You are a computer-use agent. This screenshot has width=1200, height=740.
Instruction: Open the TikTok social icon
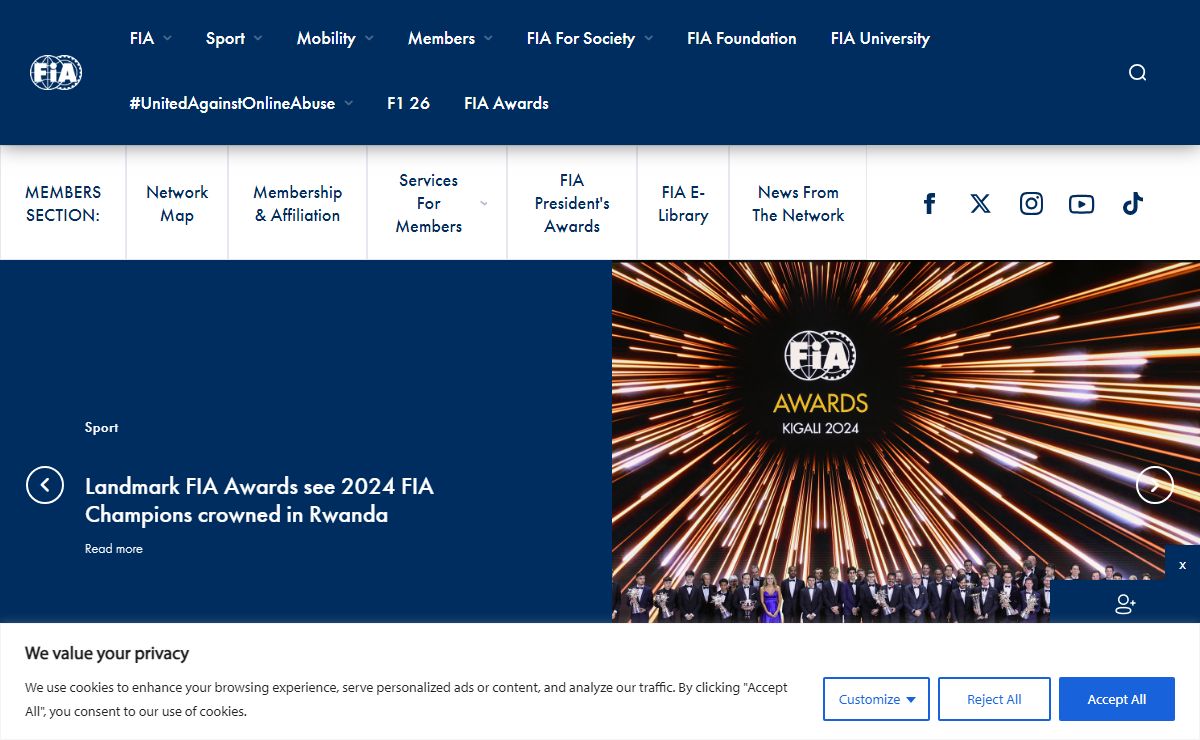click(1132, 204)
